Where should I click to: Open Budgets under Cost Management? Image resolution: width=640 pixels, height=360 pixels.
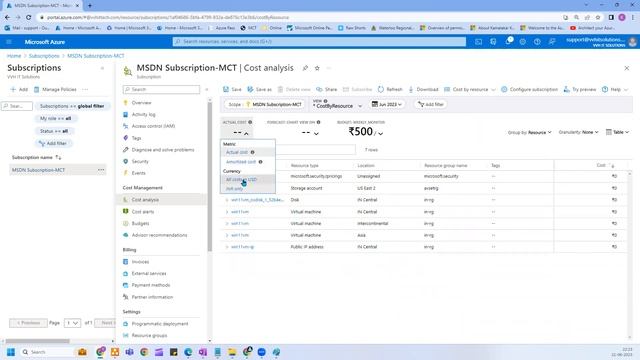(140, 224)
